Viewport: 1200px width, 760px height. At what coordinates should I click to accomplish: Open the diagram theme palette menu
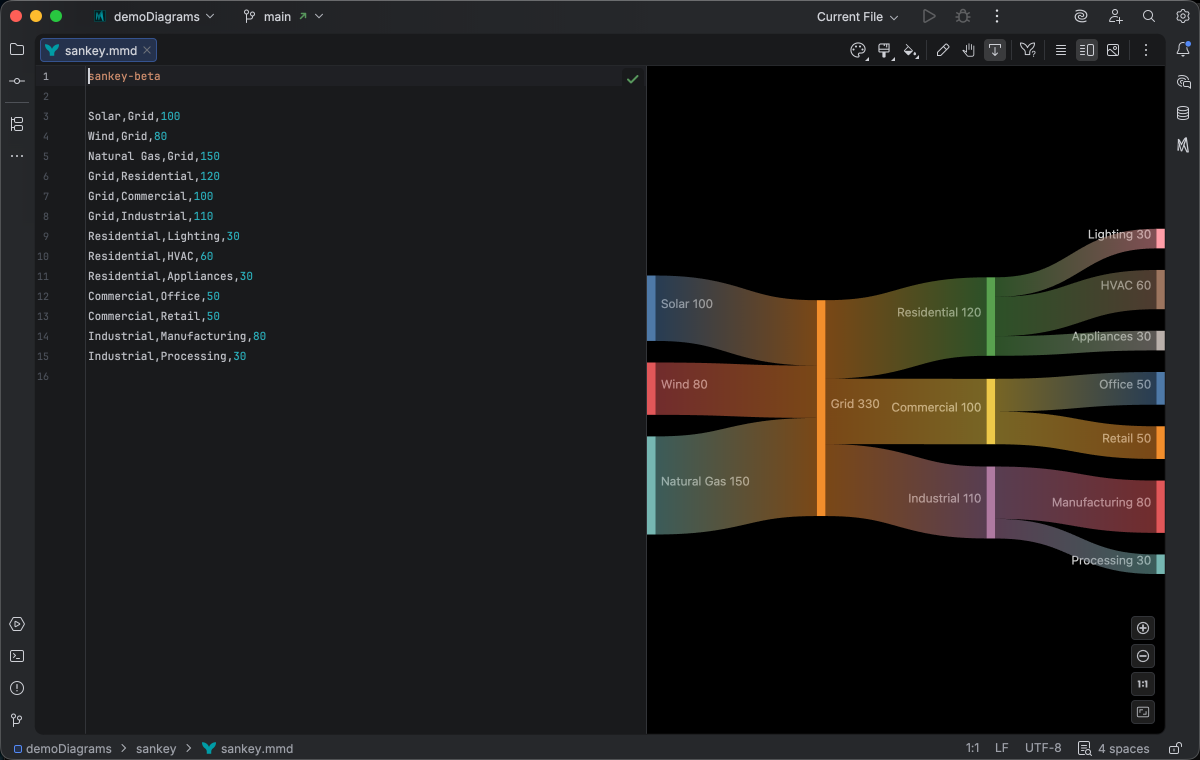(858, 50)
